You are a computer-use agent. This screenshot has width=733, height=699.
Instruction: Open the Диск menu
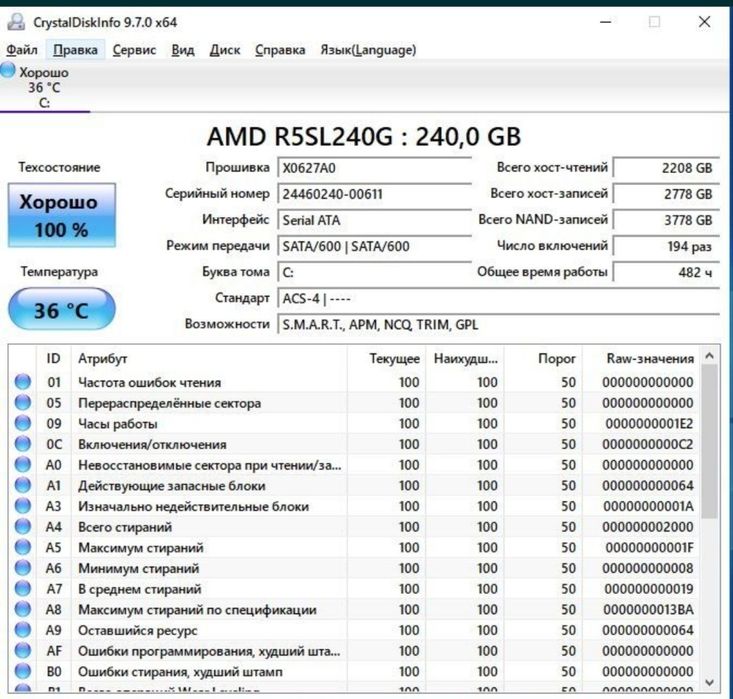click(x=225, y=50)
